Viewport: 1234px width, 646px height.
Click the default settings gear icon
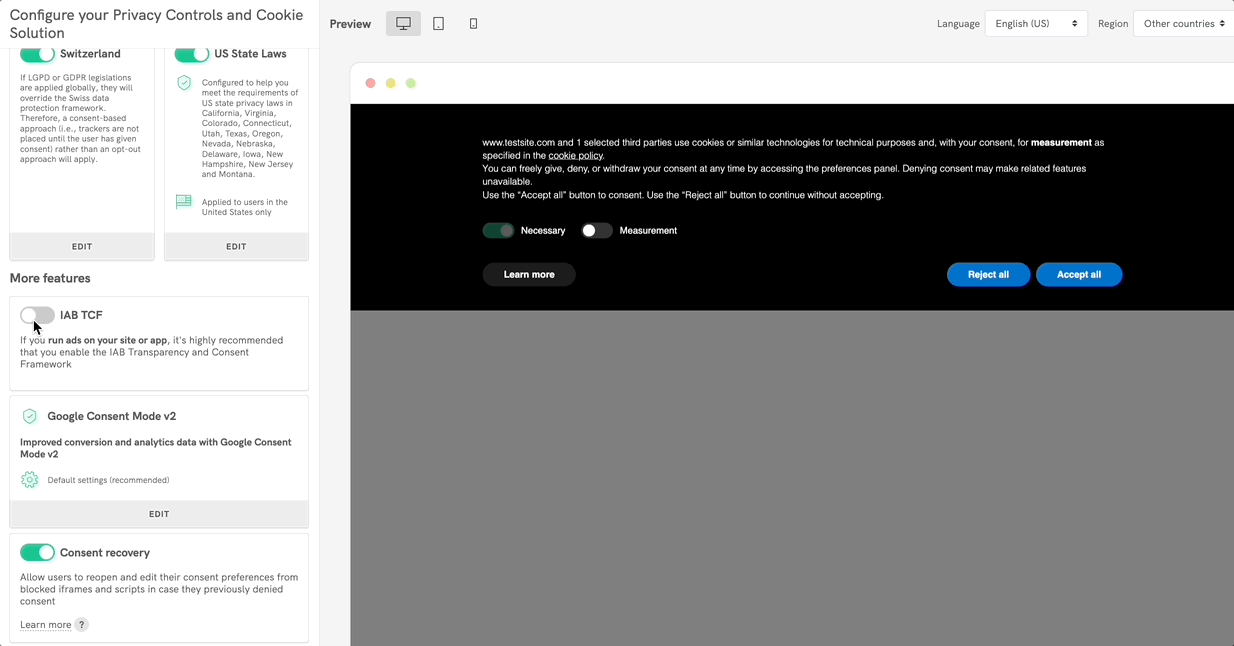(x=30, y=480)
